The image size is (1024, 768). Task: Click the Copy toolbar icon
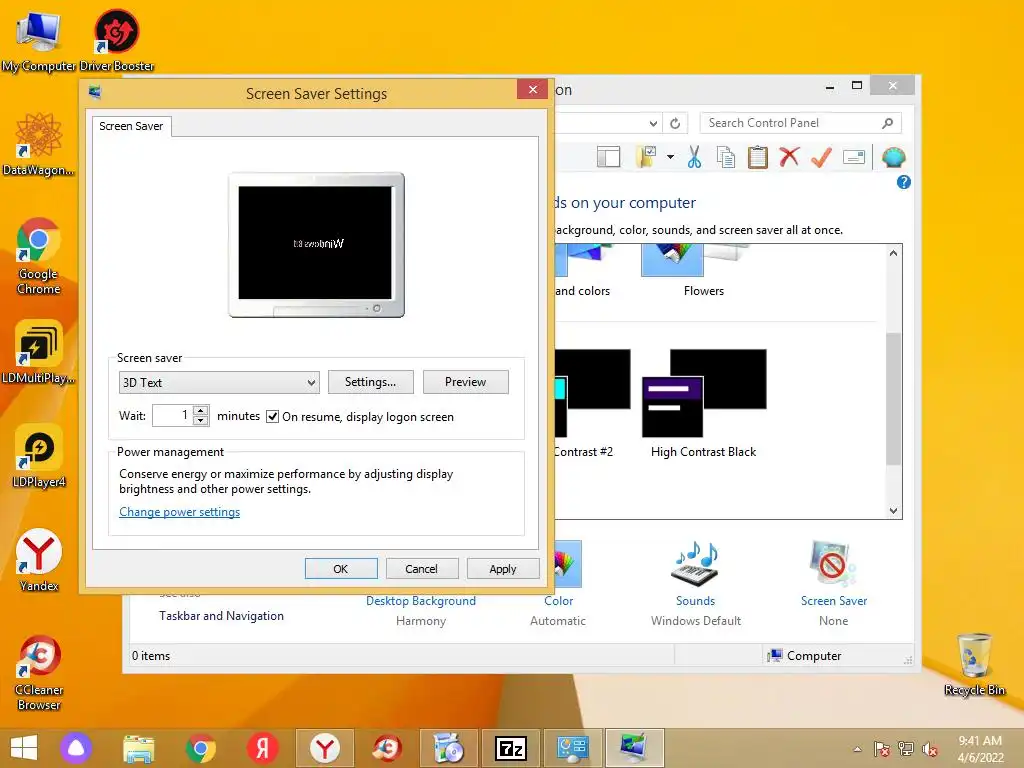coord(726,157)
